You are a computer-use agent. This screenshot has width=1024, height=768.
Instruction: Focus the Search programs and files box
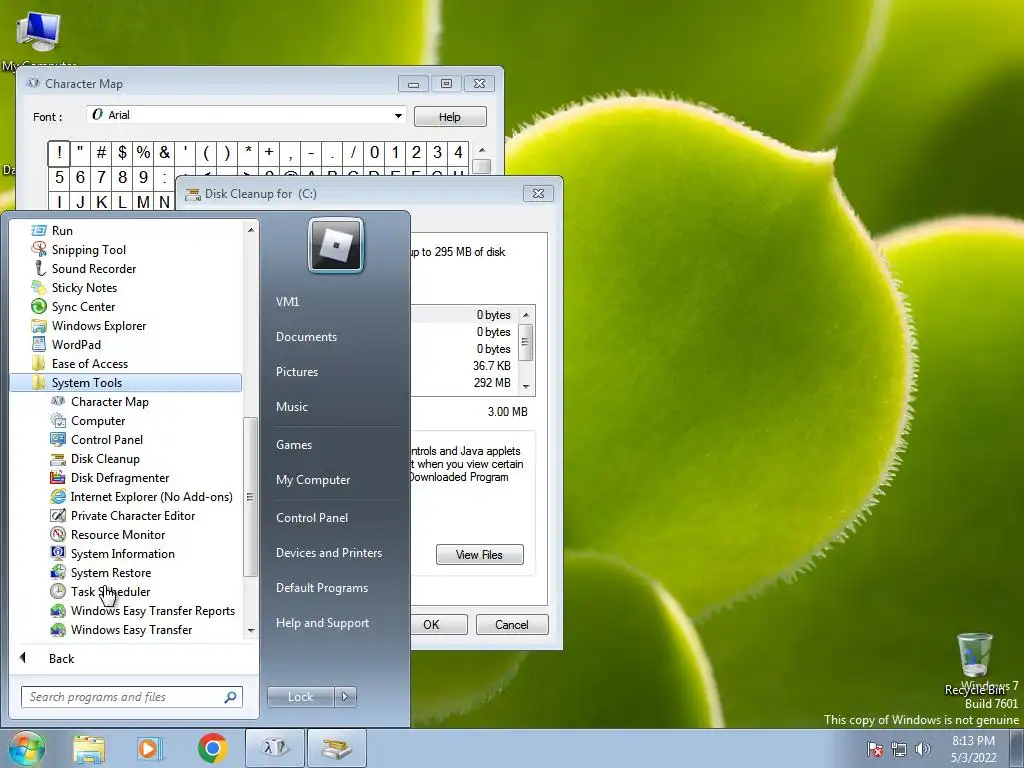[132, 697]
